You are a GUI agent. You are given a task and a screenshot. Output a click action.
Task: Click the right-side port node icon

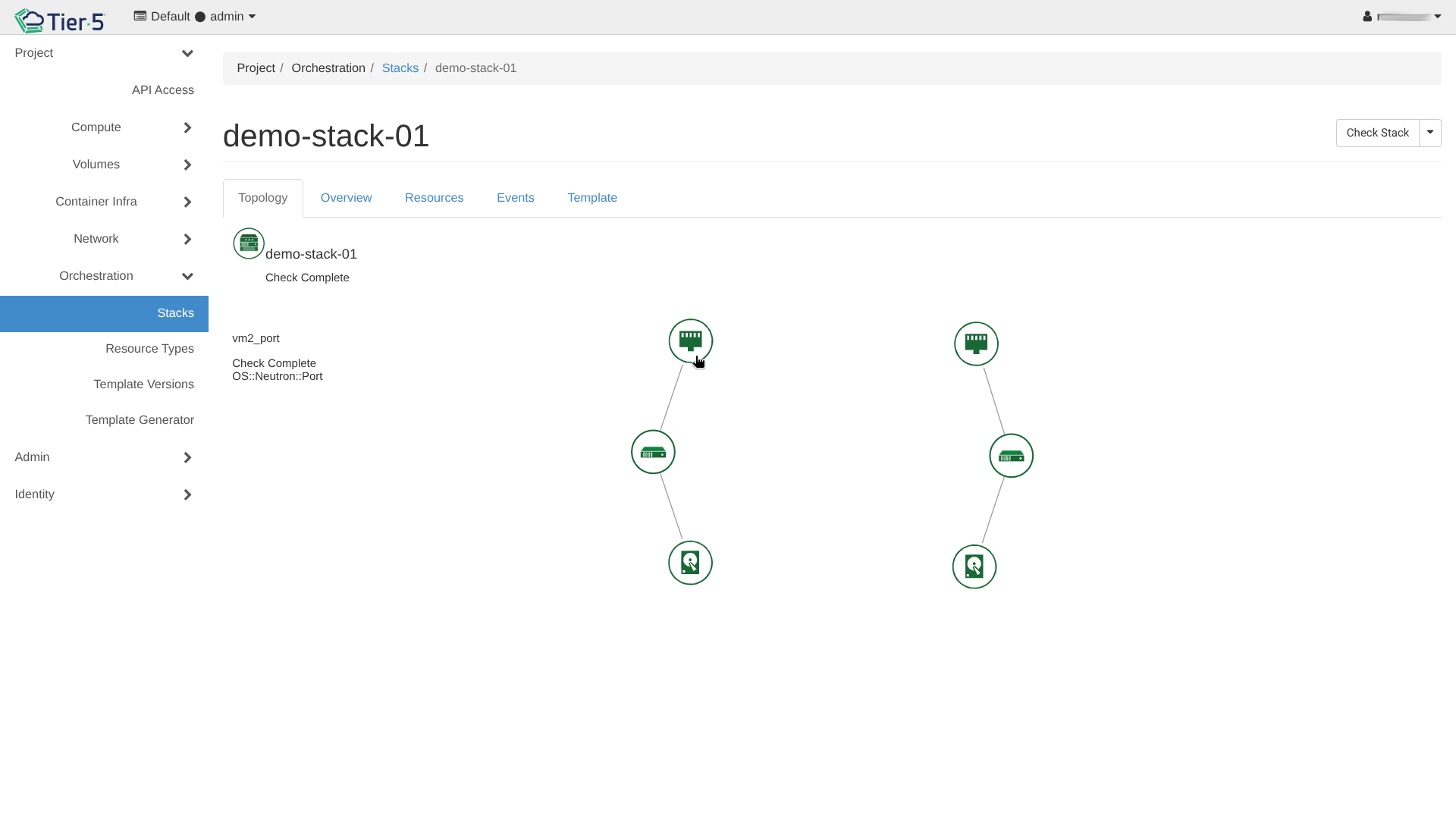click(976, 344)
